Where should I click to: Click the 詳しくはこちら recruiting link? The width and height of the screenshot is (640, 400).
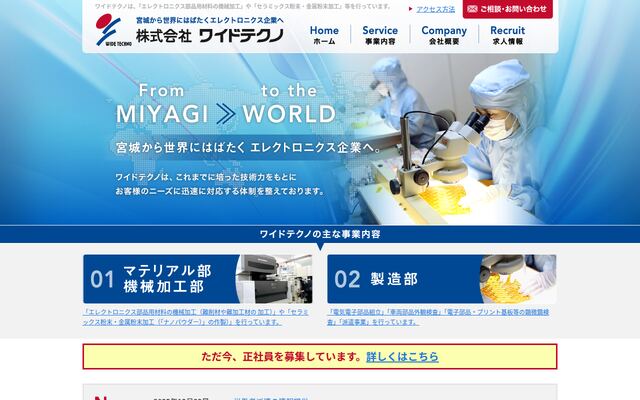402,357
